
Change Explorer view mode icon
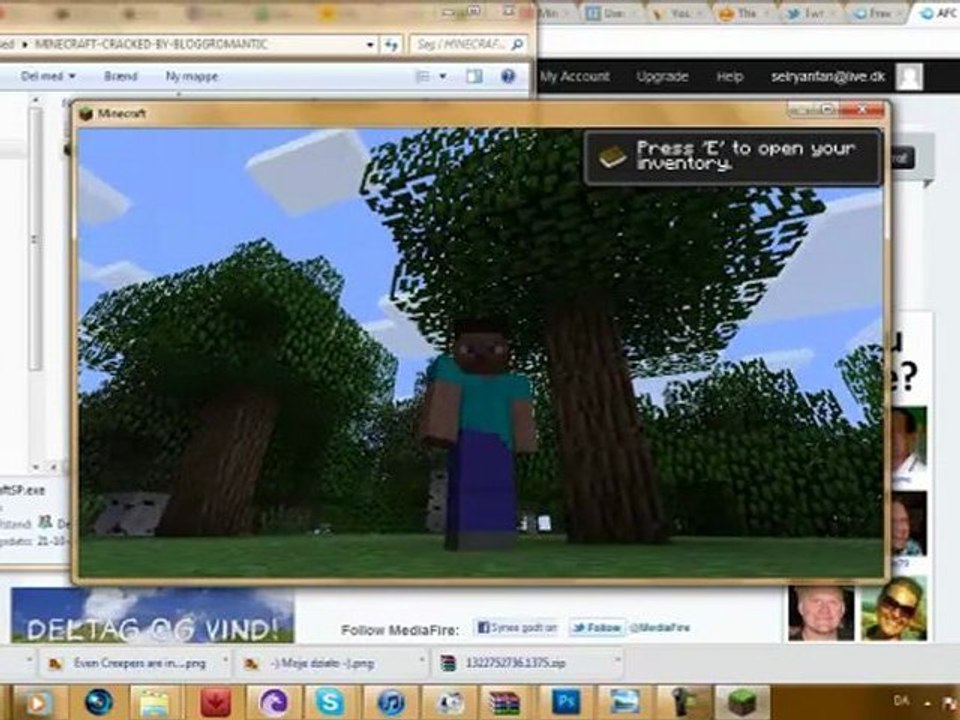click(422, 77)
